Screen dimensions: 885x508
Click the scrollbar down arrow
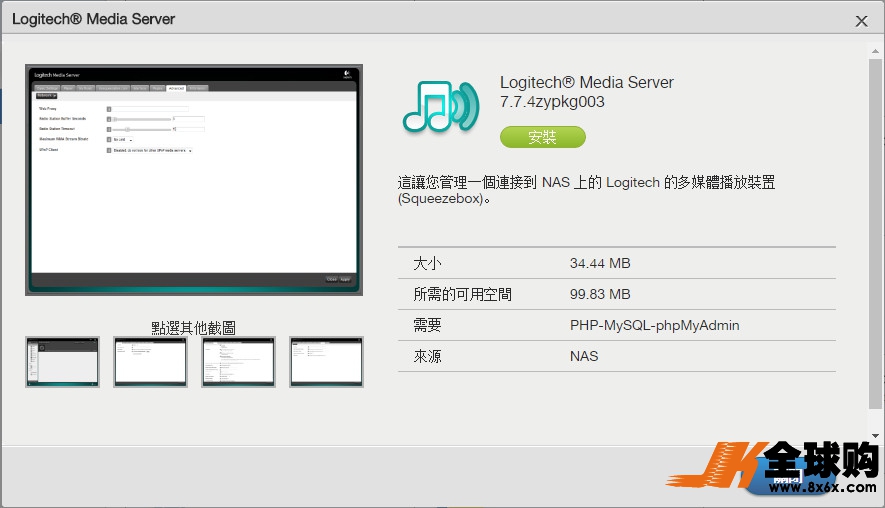pos(875,436)
